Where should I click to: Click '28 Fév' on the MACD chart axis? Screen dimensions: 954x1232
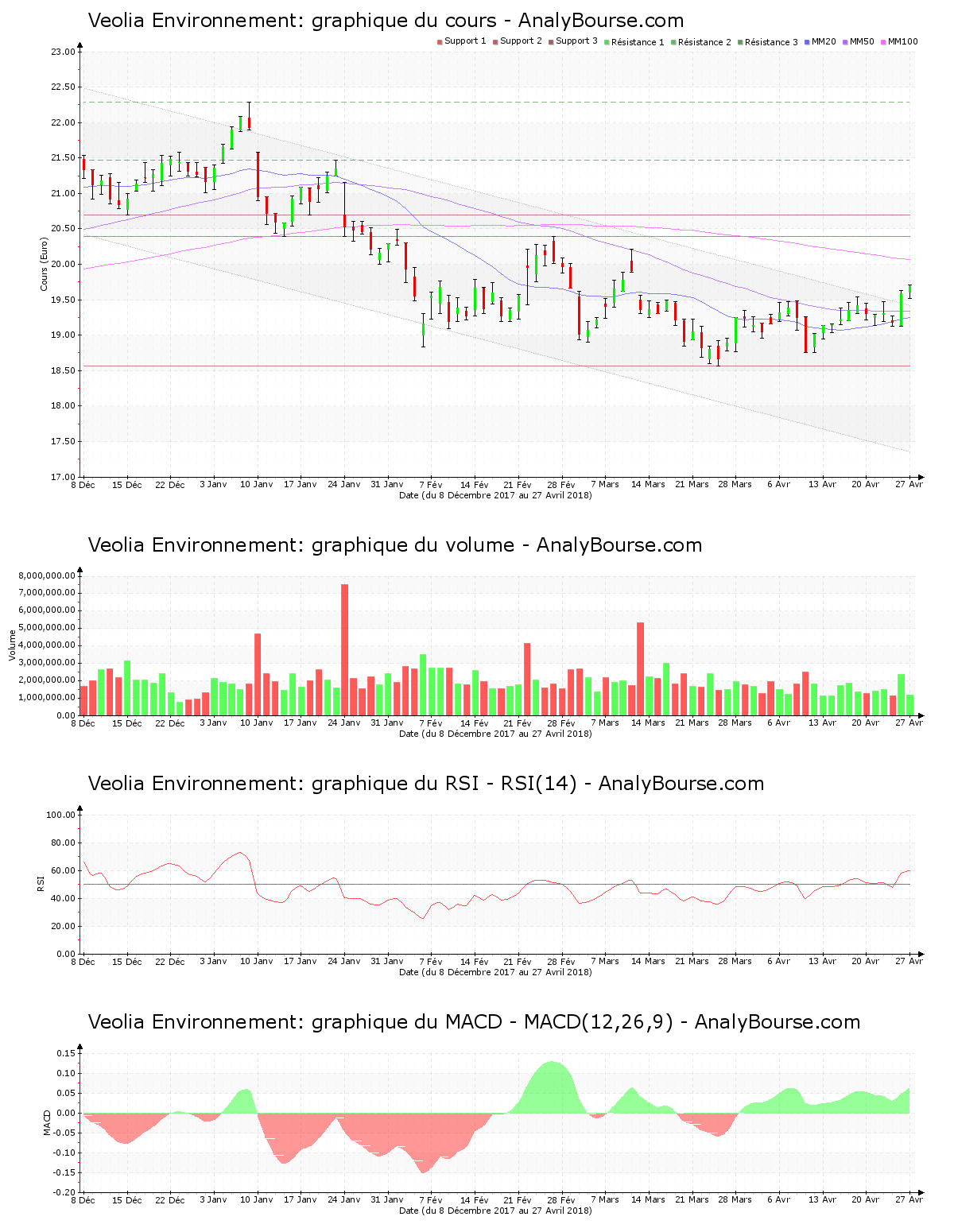pyautogui.click(x=561, y=1200)
